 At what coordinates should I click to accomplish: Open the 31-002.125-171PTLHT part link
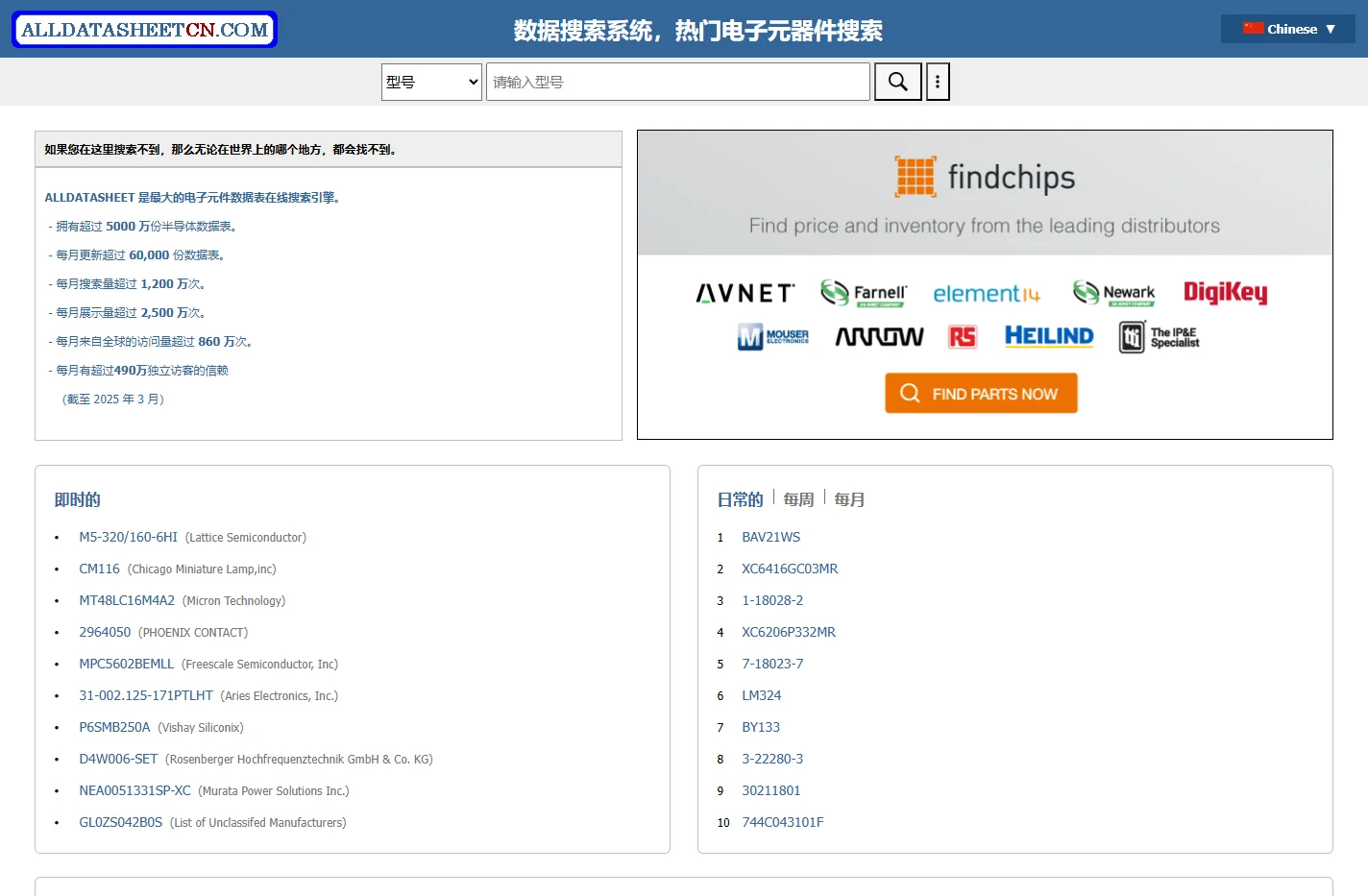pyautogui.click(x=146, y=695)
